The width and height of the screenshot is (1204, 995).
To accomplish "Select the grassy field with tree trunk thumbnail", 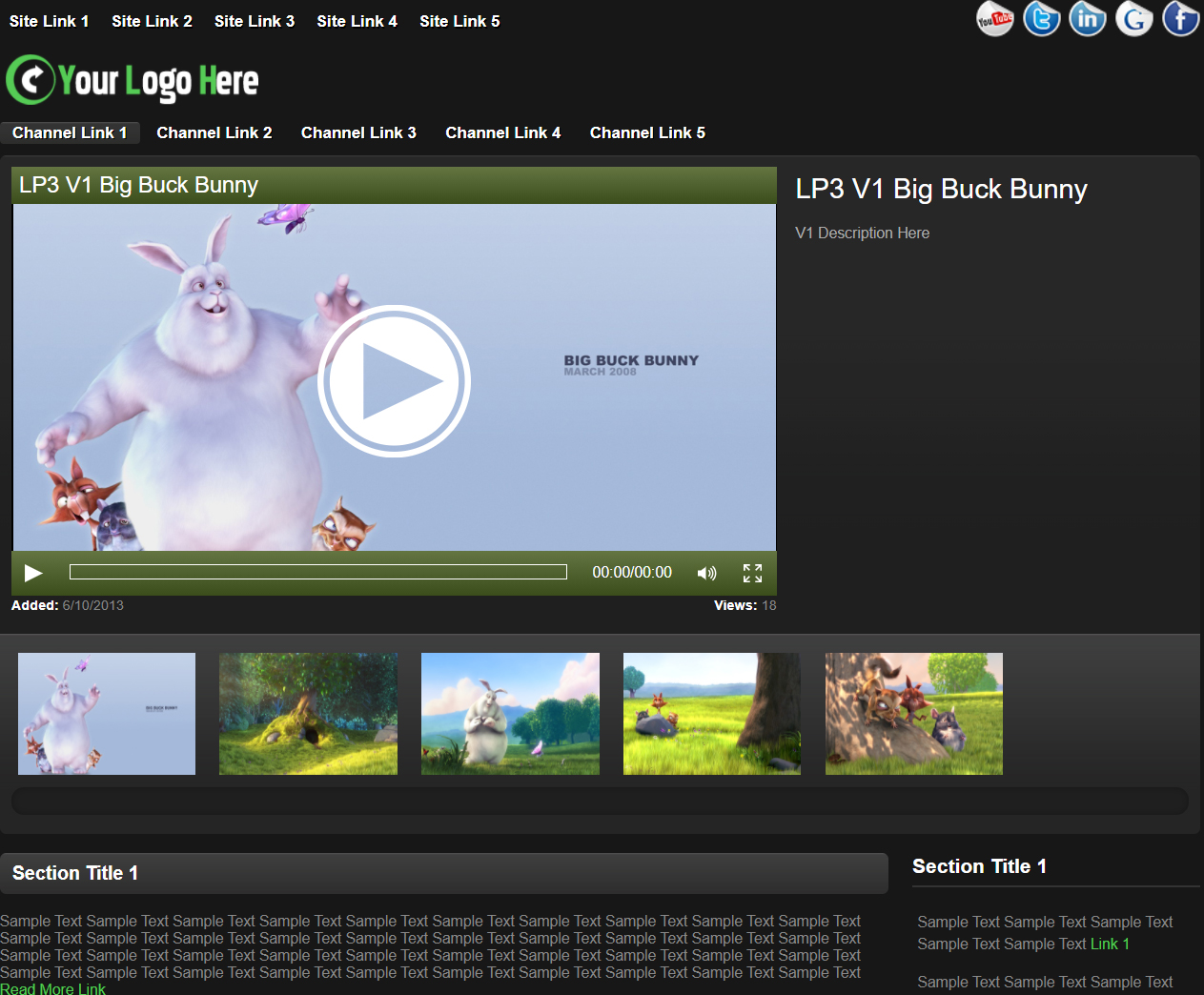I will coord(712,714).
